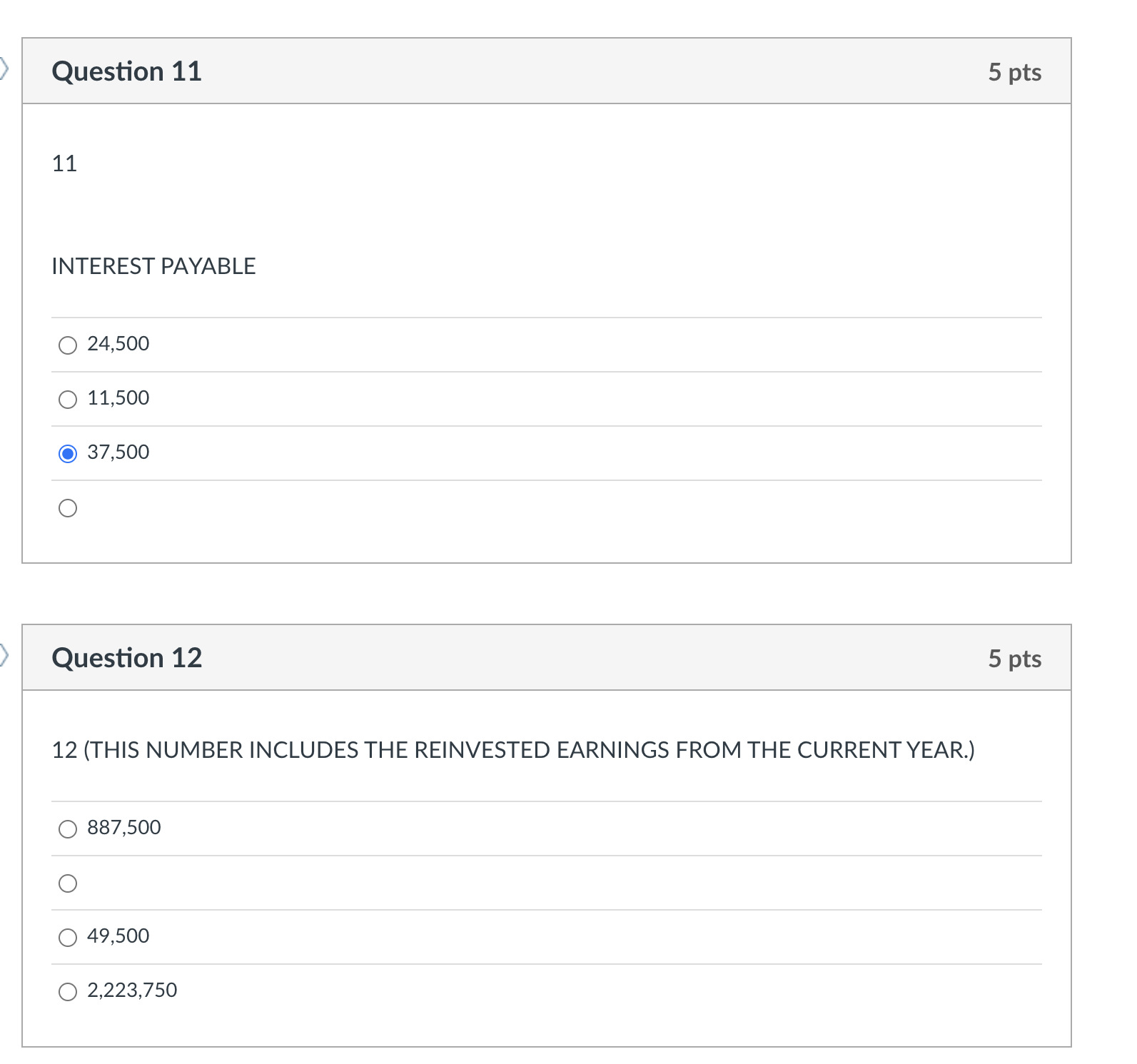This screenshot has height=1064, width=1137.
Task: Select the 24,500 radio button in Question 11
Action: [x=68, y=345]
